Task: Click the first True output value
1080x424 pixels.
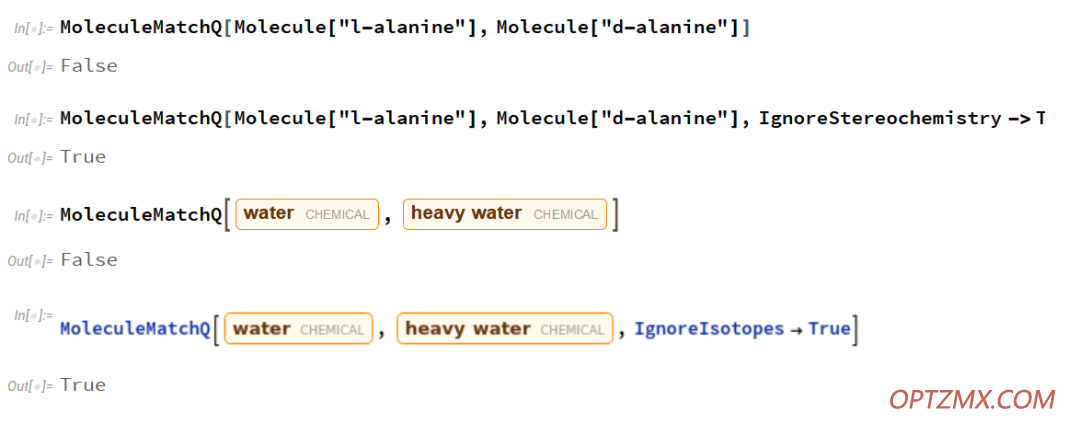Action: pos(83,157)
